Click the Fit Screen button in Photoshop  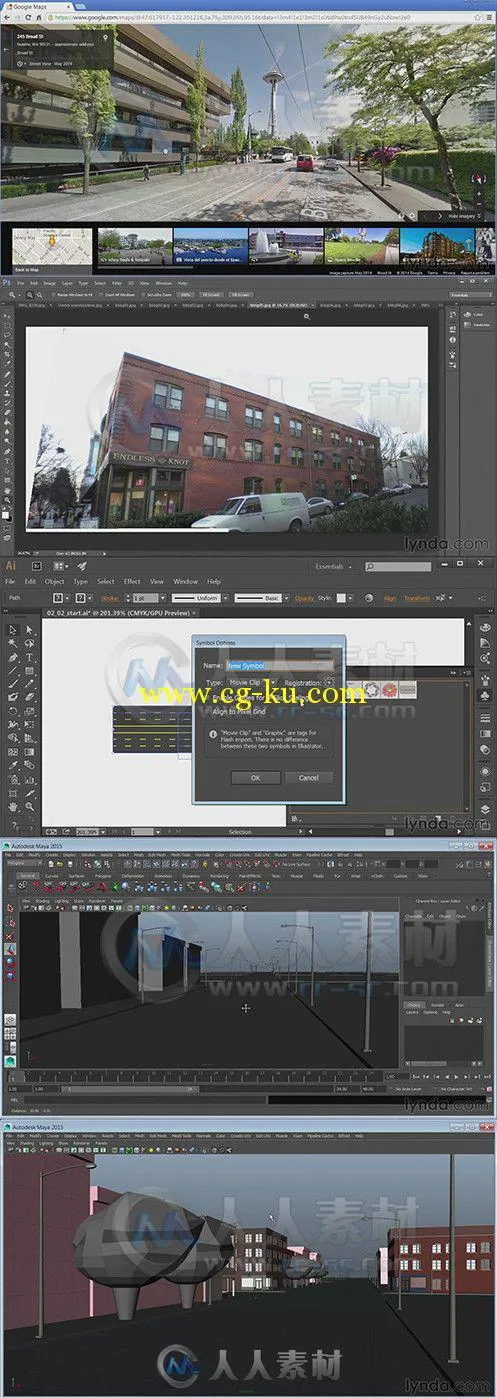[211, 295]
